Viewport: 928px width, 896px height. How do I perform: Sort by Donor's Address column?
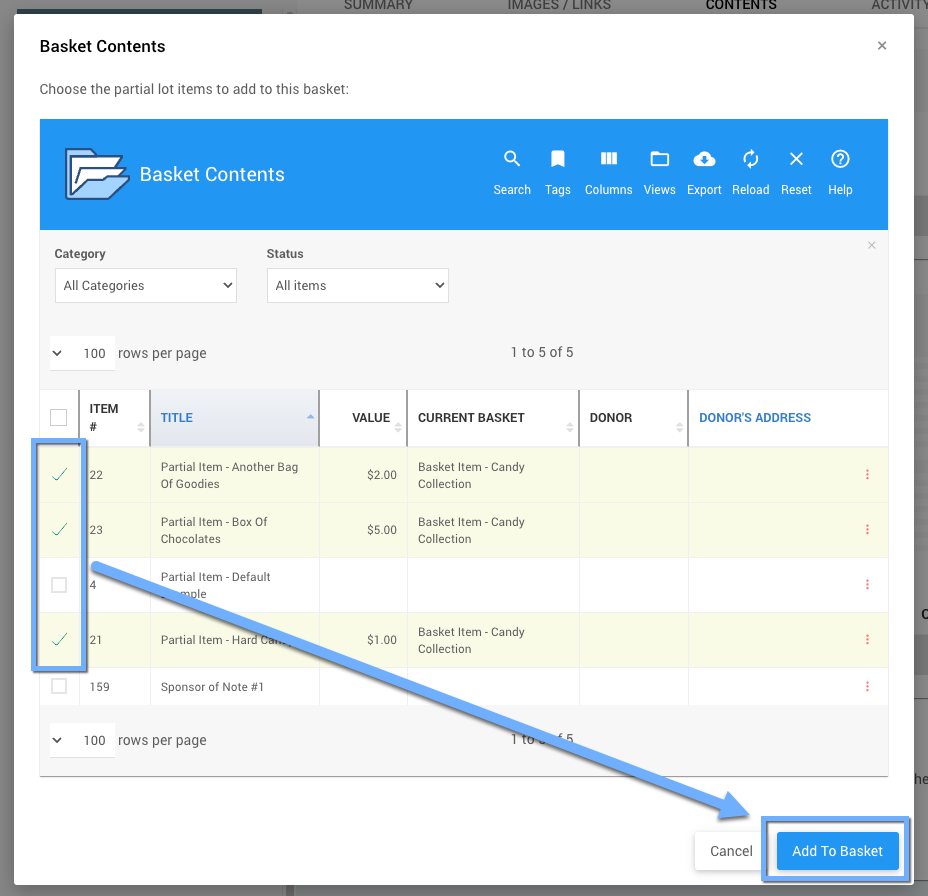pos(754,418)
